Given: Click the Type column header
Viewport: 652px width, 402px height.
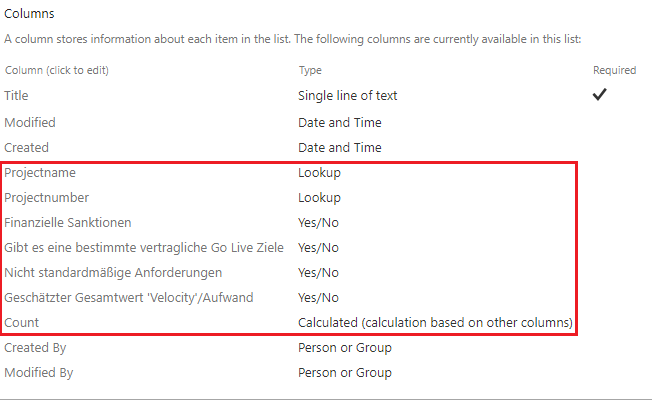Looking at the screenshot, I should (310, 70).
